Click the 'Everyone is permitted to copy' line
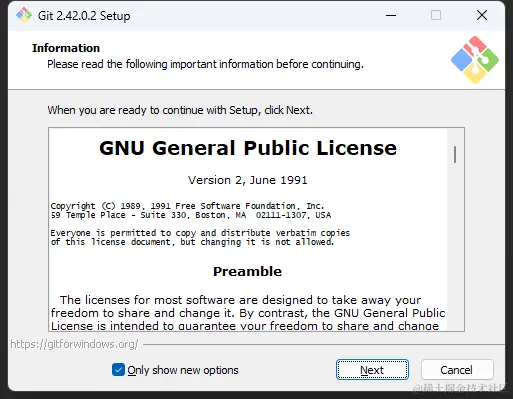Image resolution: width=513 pixels, height=399 pixels. pyautogui.click(x=200, y=233)
